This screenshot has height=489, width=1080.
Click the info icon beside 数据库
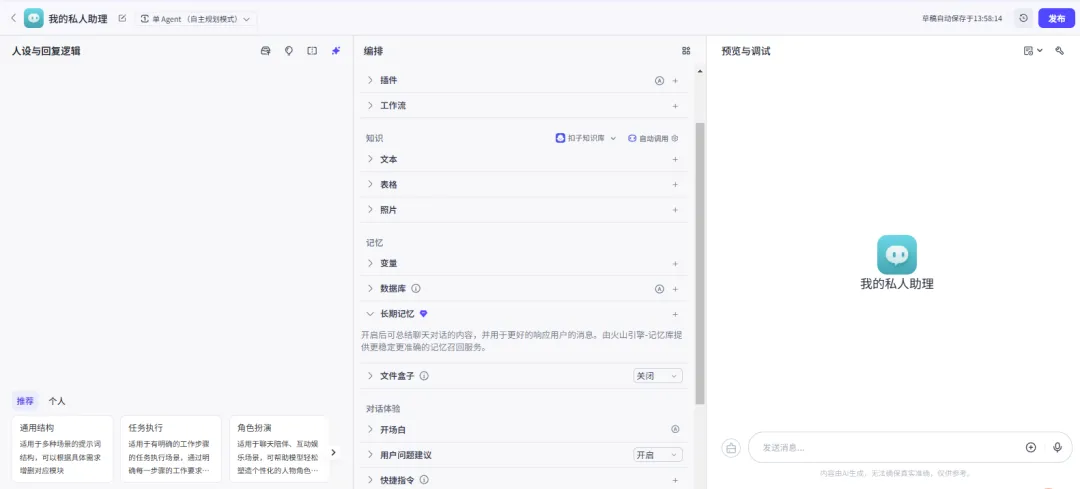tap(416, 289)
